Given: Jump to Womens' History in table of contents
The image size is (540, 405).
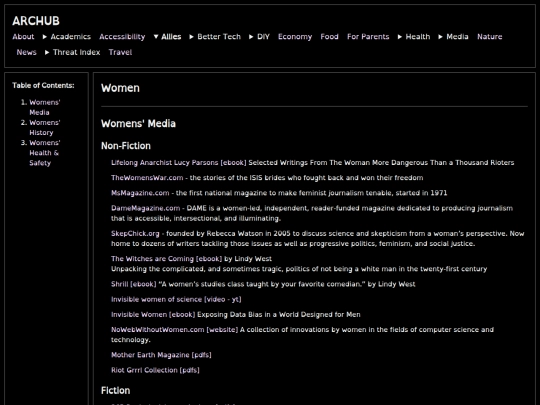Looking at the screenshot, I should (x=44, y=127).
